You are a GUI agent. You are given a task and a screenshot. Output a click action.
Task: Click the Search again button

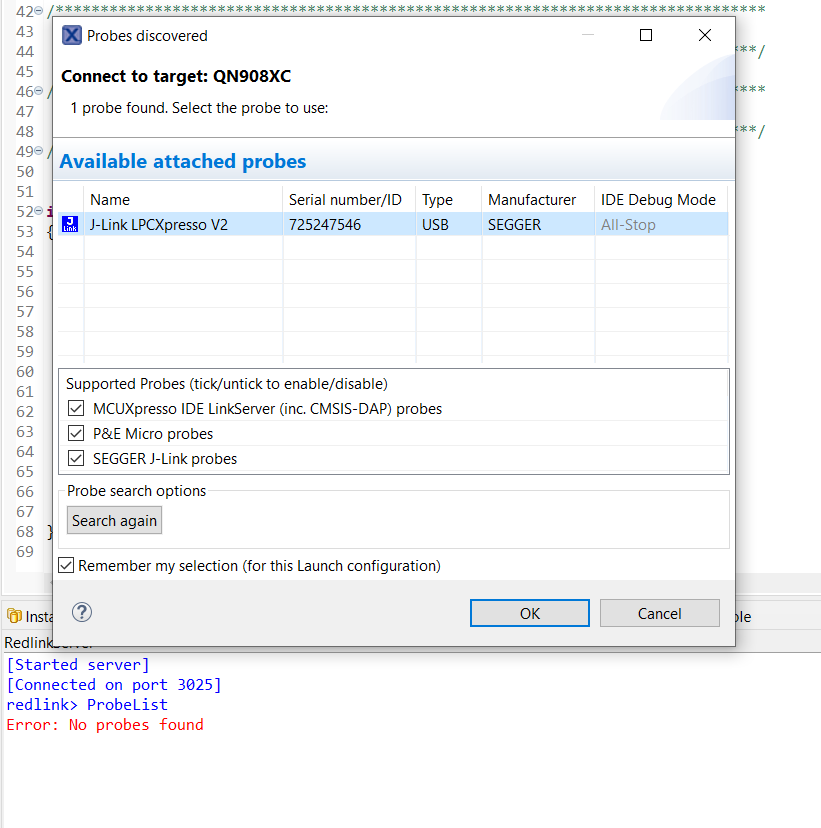[115, 521]
